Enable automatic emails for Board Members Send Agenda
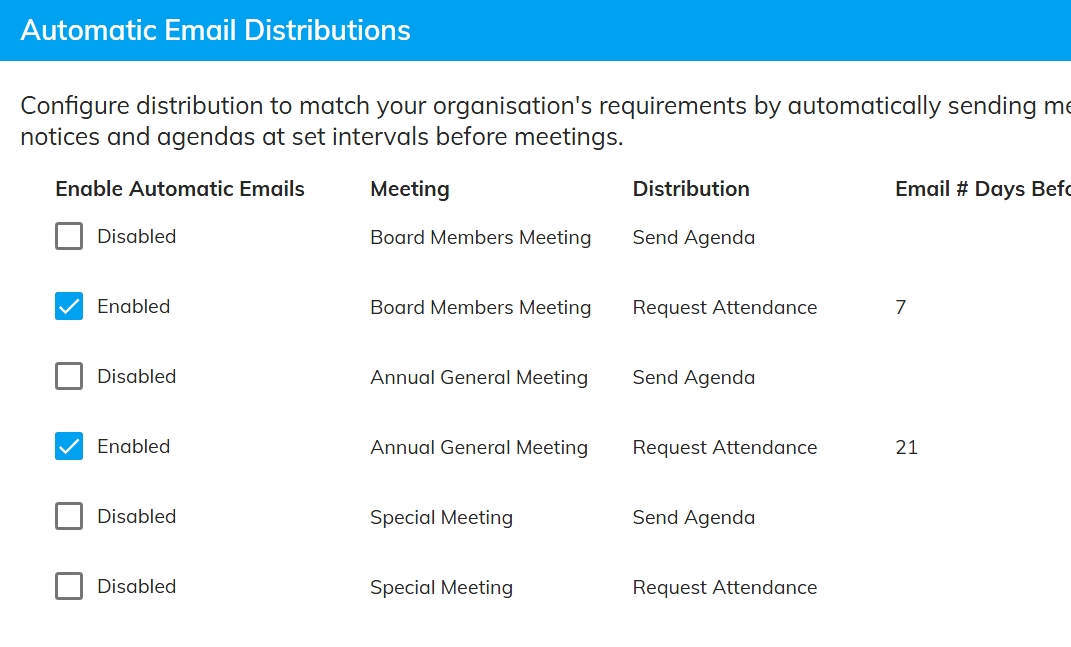1071x647 pixels. coord(69,237)
